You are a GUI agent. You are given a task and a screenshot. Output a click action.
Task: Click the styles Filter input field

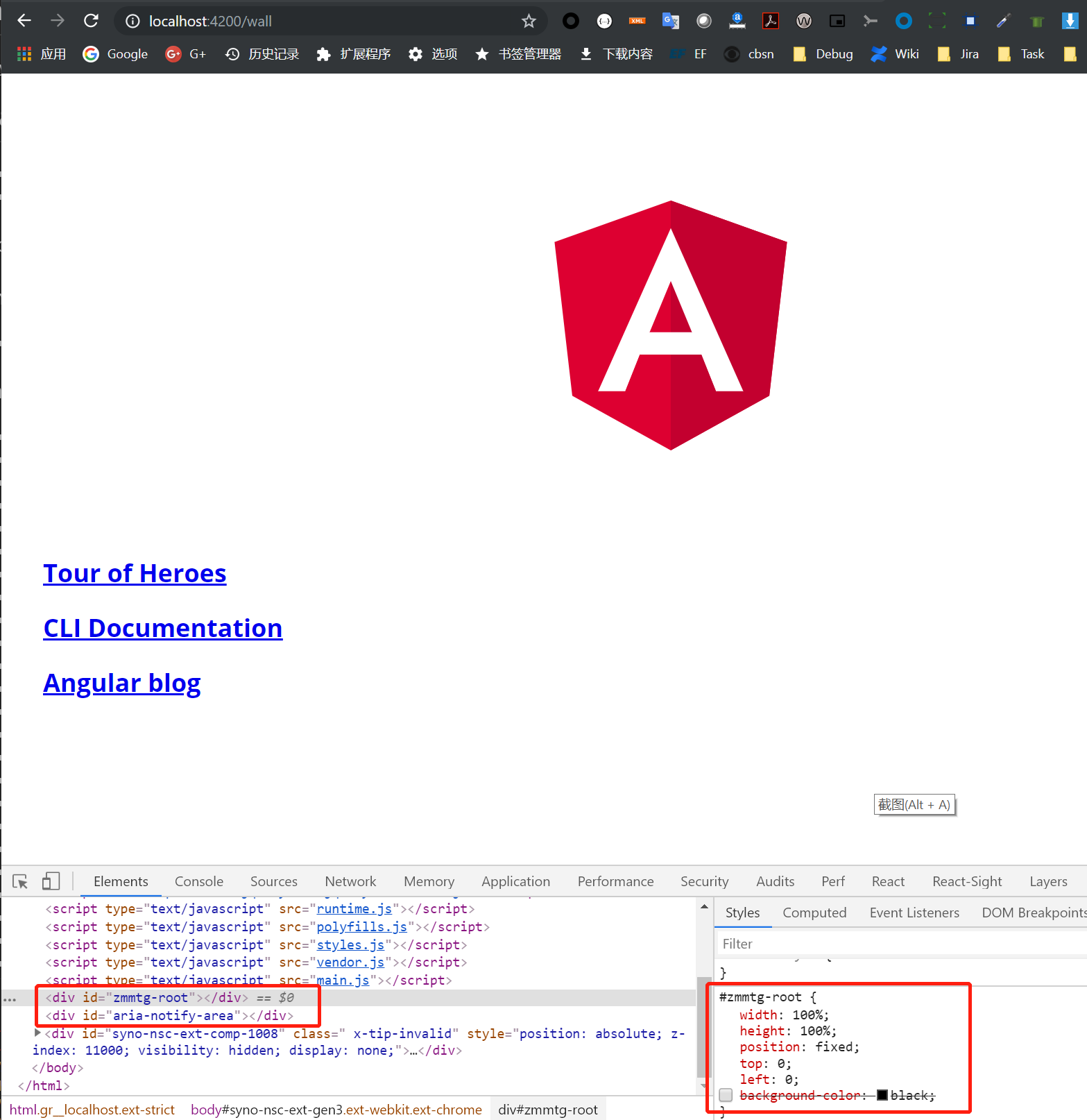pos(900,944)
